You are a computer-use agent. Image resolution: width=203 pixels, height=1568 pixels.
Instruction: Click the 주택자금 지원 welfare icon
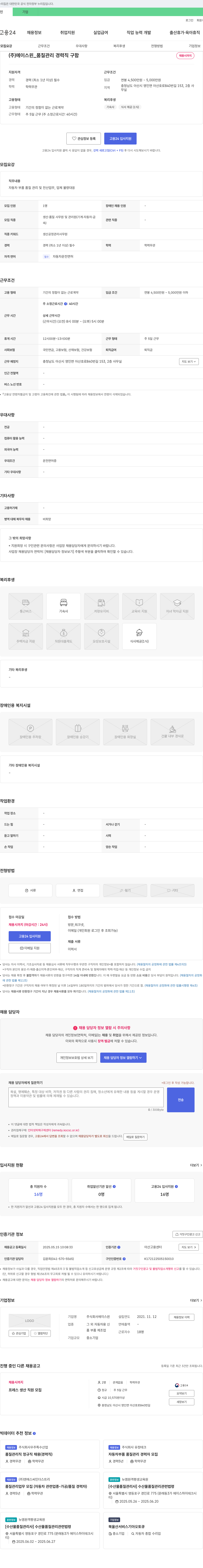(x=26, y=636)
